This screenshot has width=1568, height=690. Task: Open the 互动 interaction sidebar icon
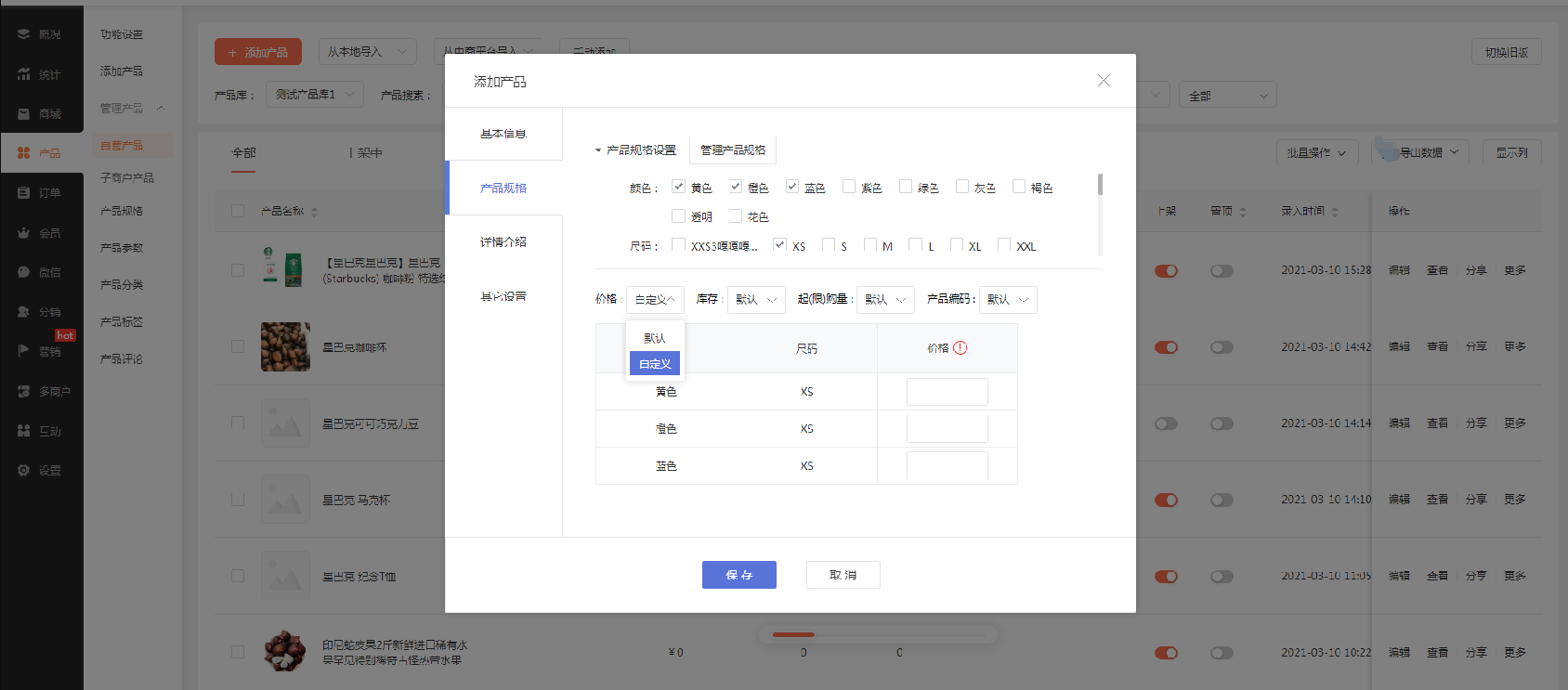click(23, 431)
